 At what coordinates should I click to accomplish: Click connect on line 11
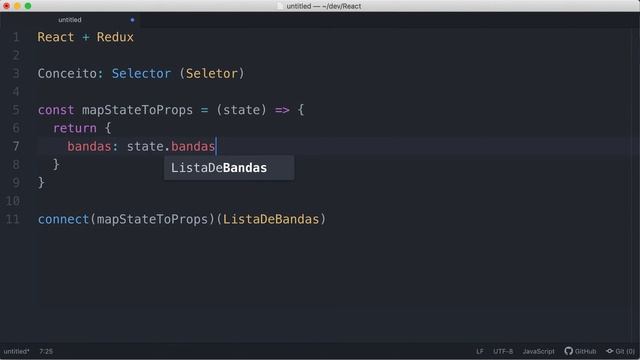(x=63, y=219)
